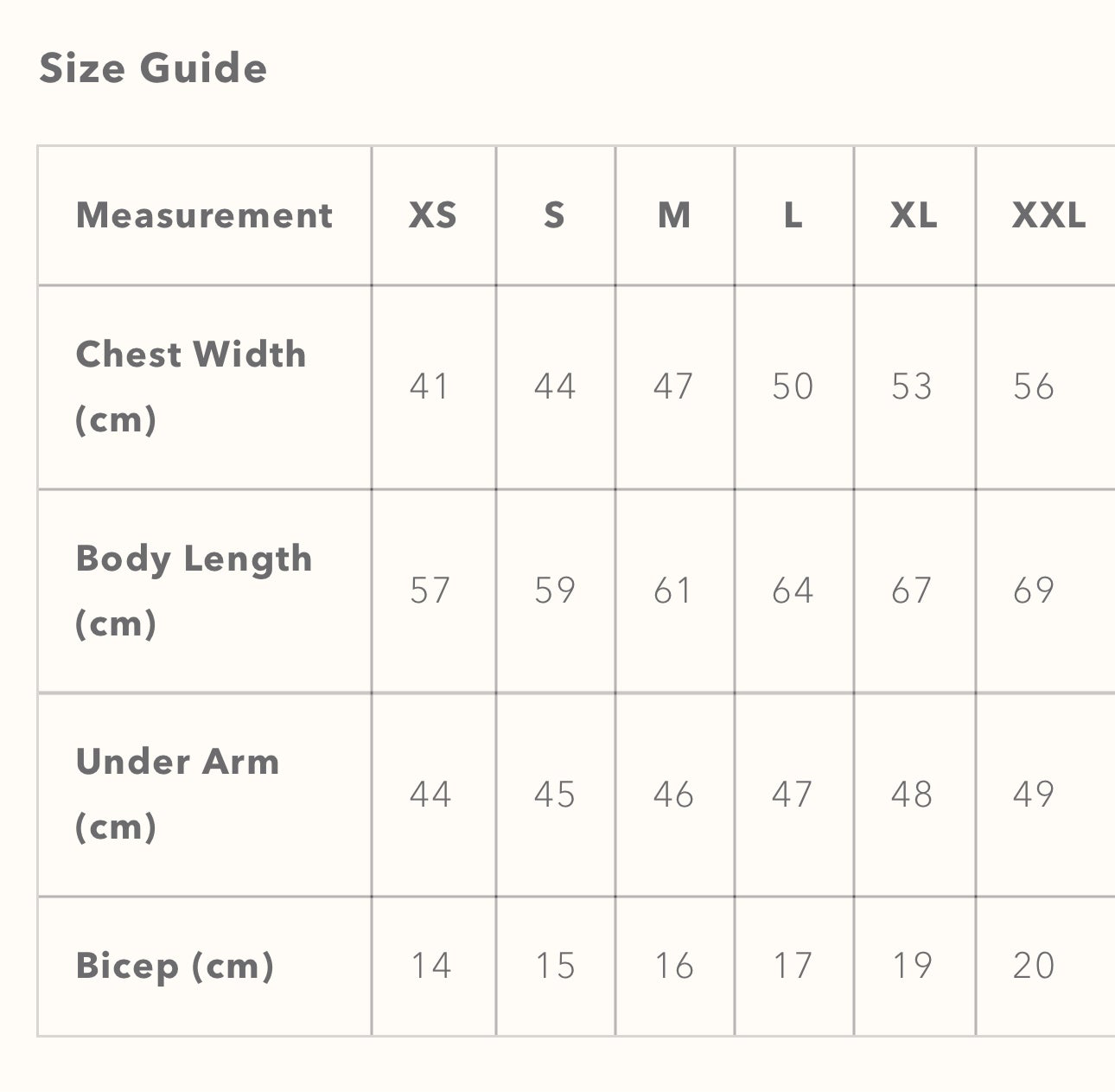Screen dimensions: 1115x1092
Task: Select the M size column header
Action: (674, 215)
